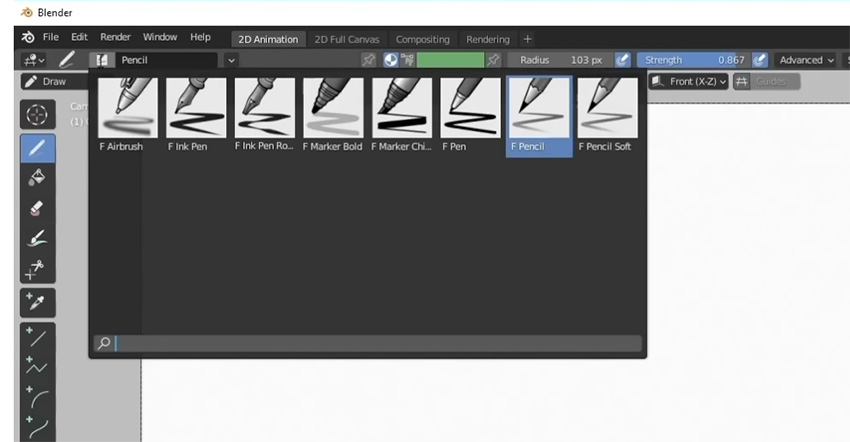850x442 pixels.
Task: Click the brush browse icon beside Pencil
Action: tap(102, 60)
